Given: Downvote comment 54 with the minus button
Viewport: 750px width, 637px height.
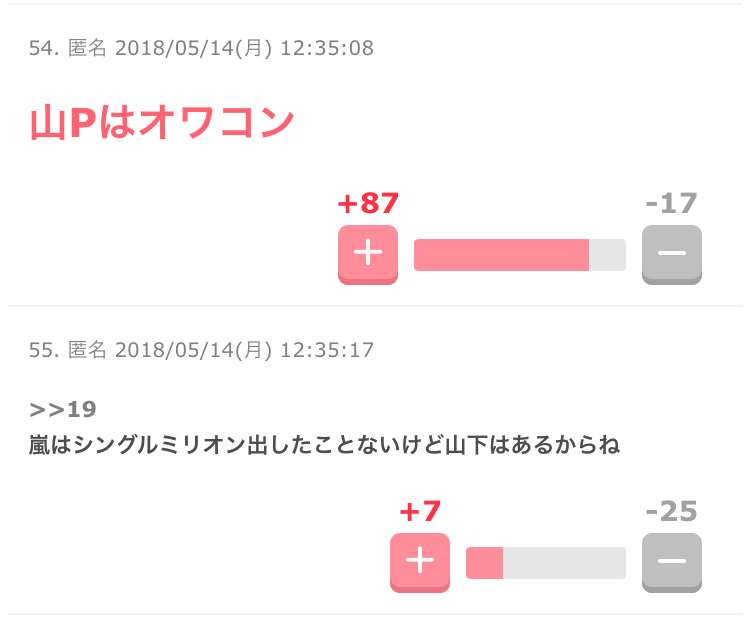Looking at the screenshot, I should pos(672,255).
